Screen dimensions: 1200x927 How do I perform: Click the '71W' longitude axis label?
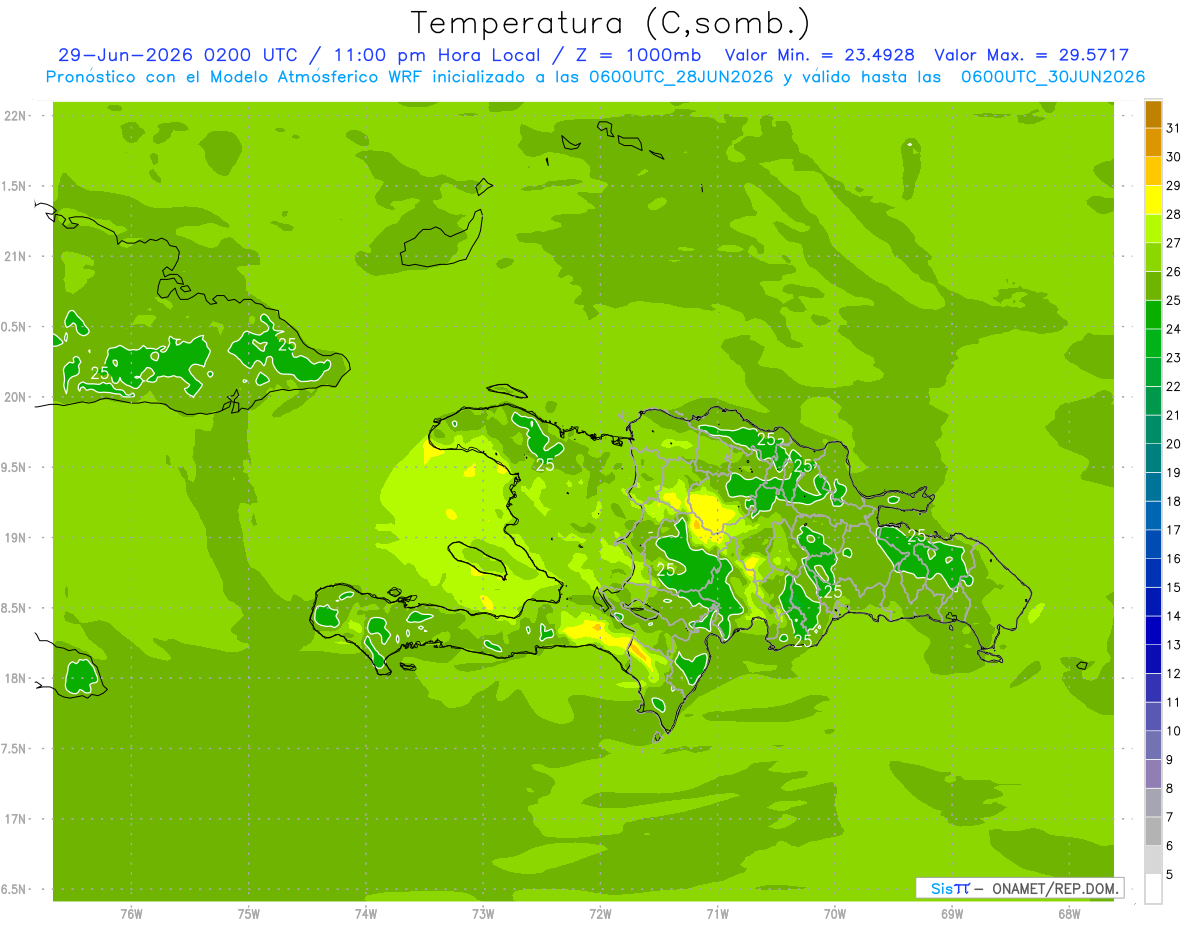(717, 914)
